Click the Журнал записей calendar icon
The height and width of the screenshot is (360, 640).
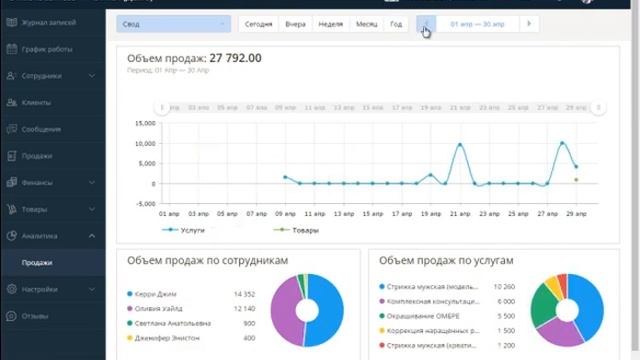(12, 22)
